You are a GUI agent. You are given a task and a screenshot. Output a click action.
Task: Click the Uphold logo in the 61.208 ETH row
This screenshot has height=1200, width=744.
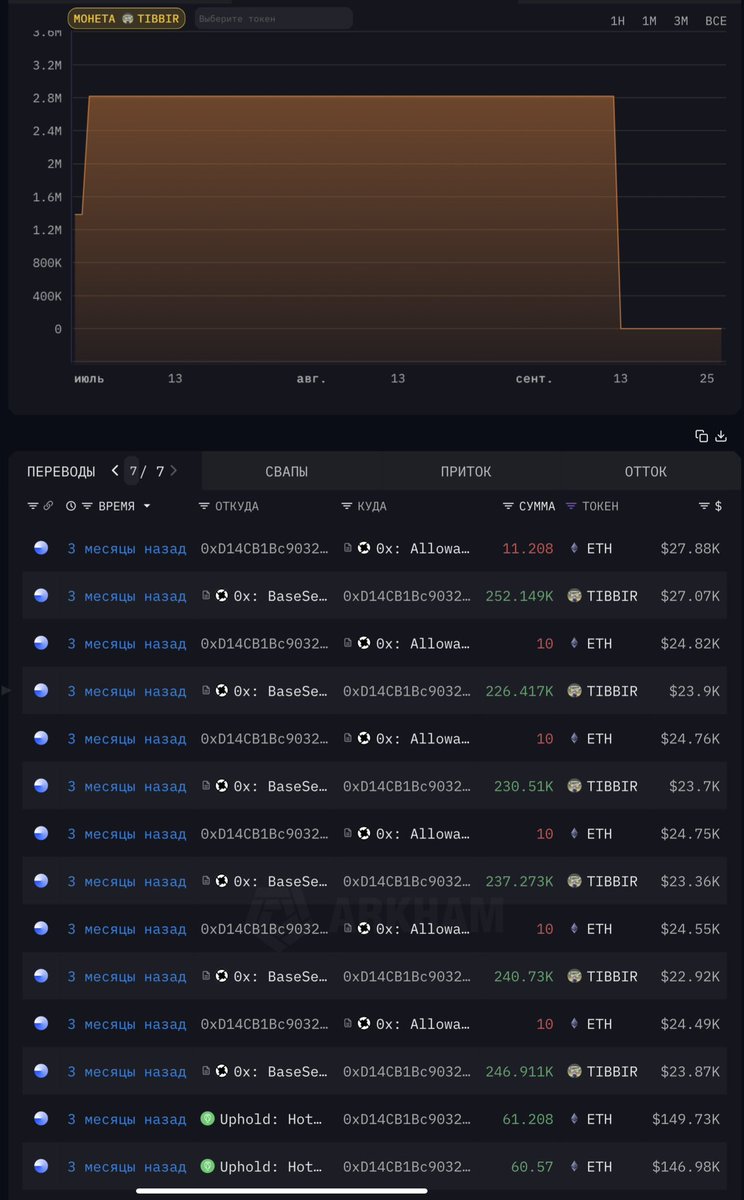point(208,1119)
